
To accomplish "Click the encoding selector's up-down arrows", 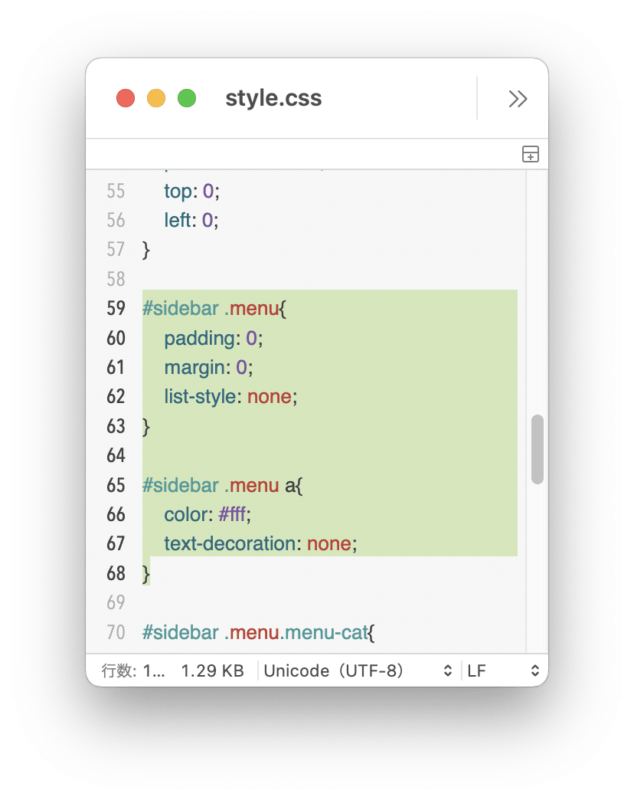I will [x=448, y=670].
